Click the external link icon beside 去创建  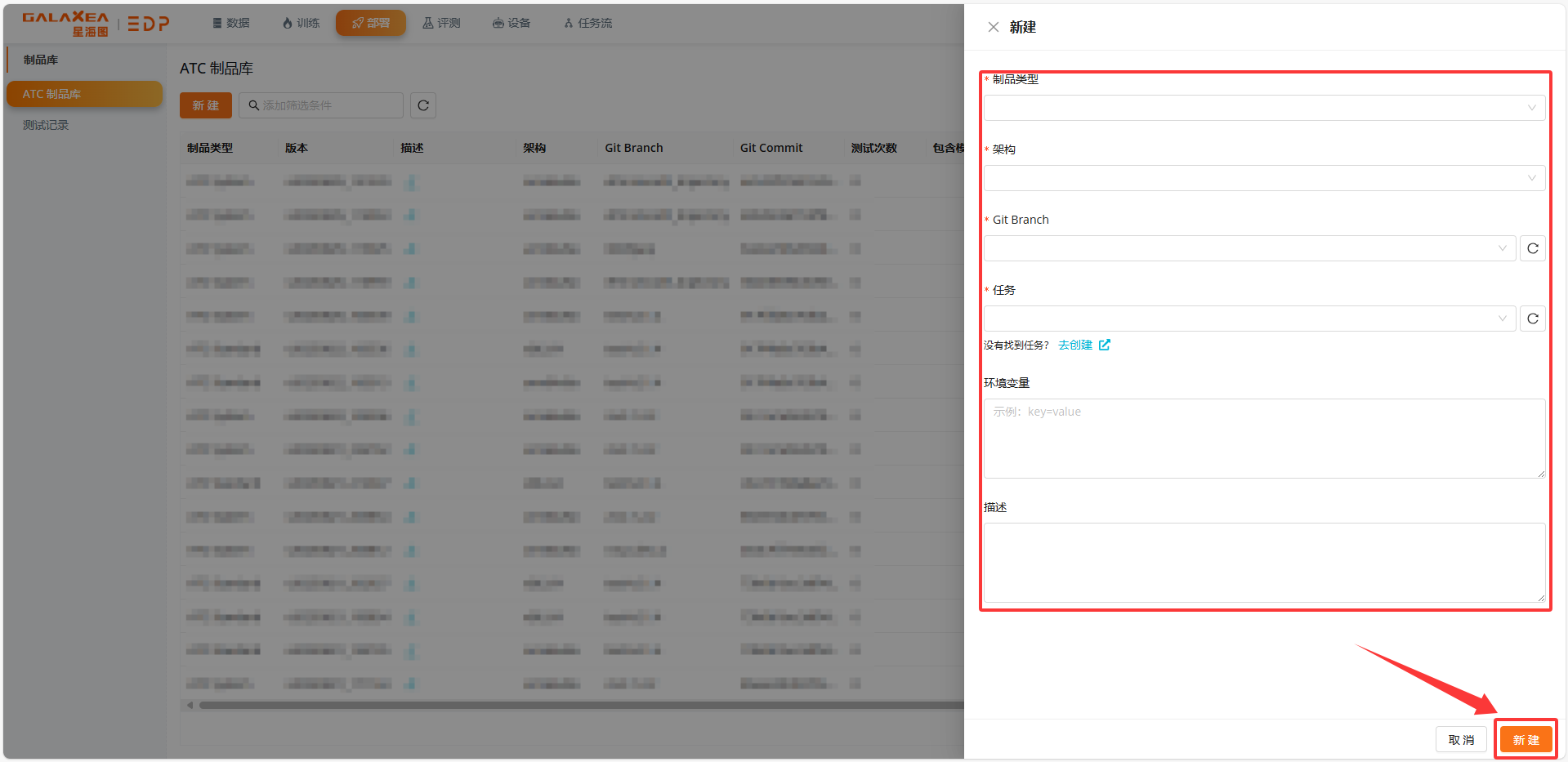click(1105, 345)
